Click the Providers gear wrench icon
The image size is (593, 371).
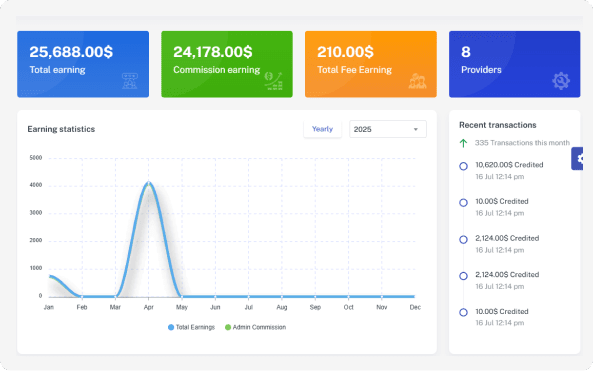pyautogui.click(x=561, y=81)
